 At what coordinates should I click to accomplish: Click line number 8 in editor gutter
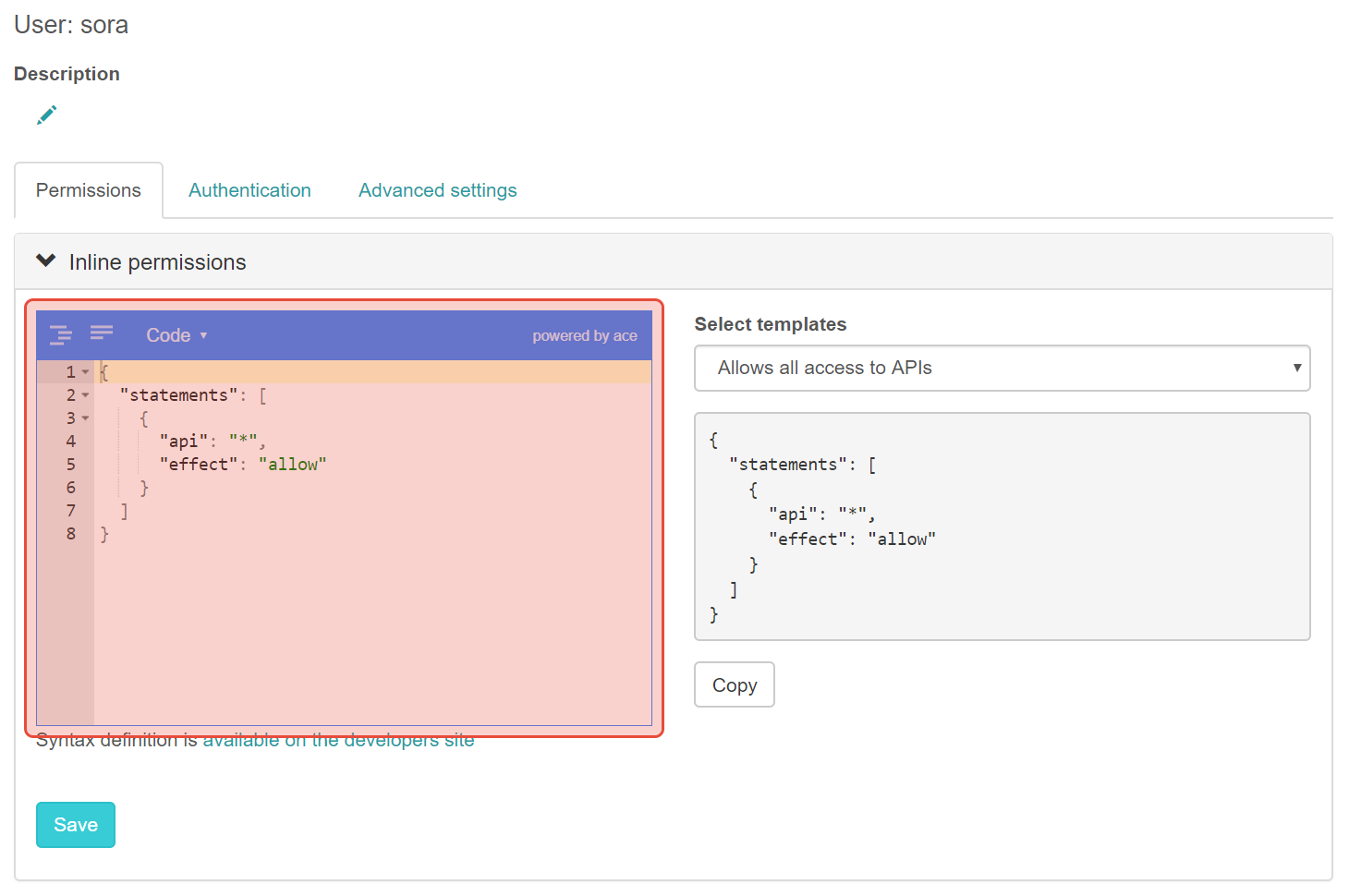pyautogui.click(x=70, y=534)
